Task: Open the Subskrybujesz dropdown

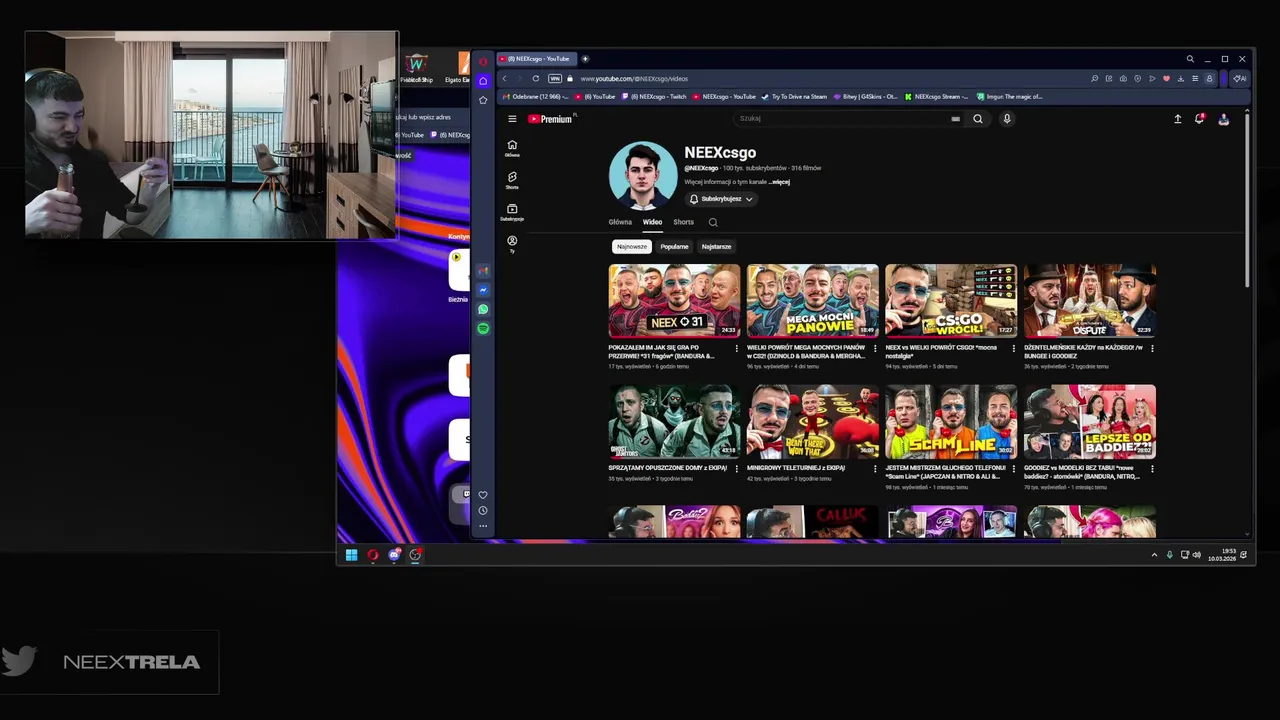Action: coord(720,199)
